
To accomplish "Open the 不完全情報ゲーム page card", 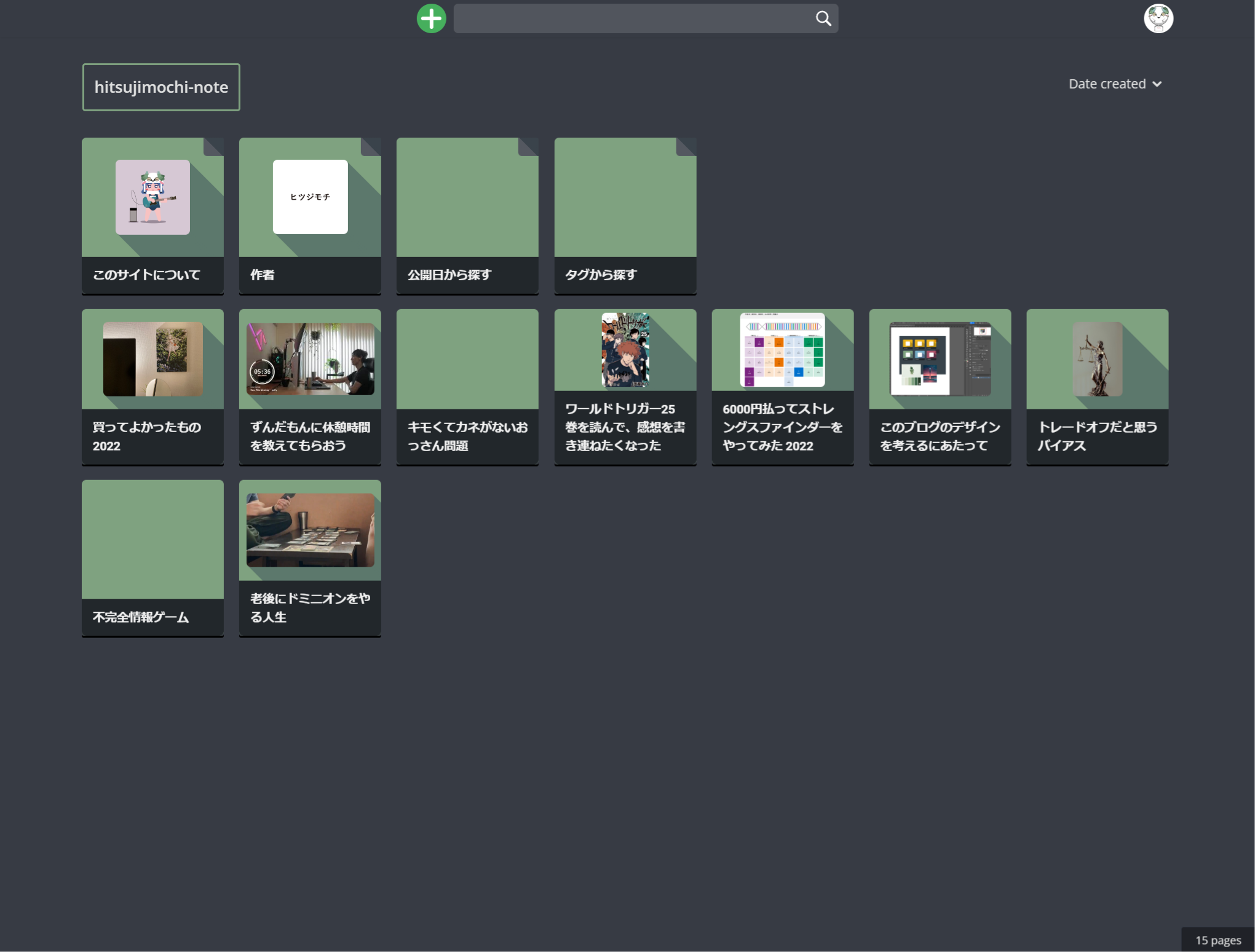I will tap(152, 557).
